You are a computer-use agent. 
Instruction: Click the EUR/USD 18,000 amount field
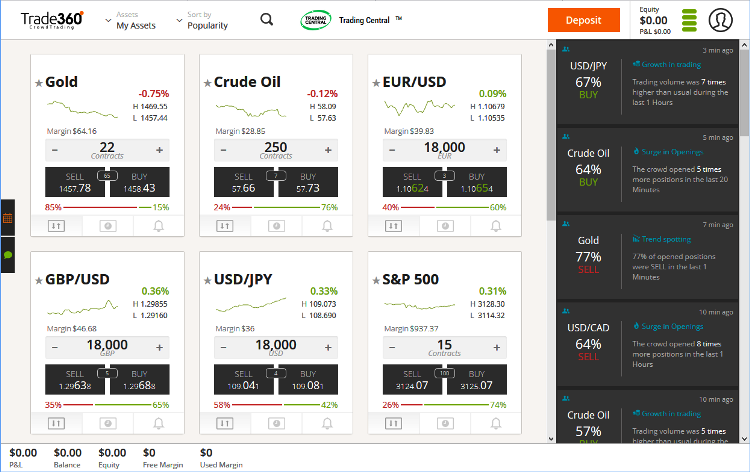tap(444, 150)
